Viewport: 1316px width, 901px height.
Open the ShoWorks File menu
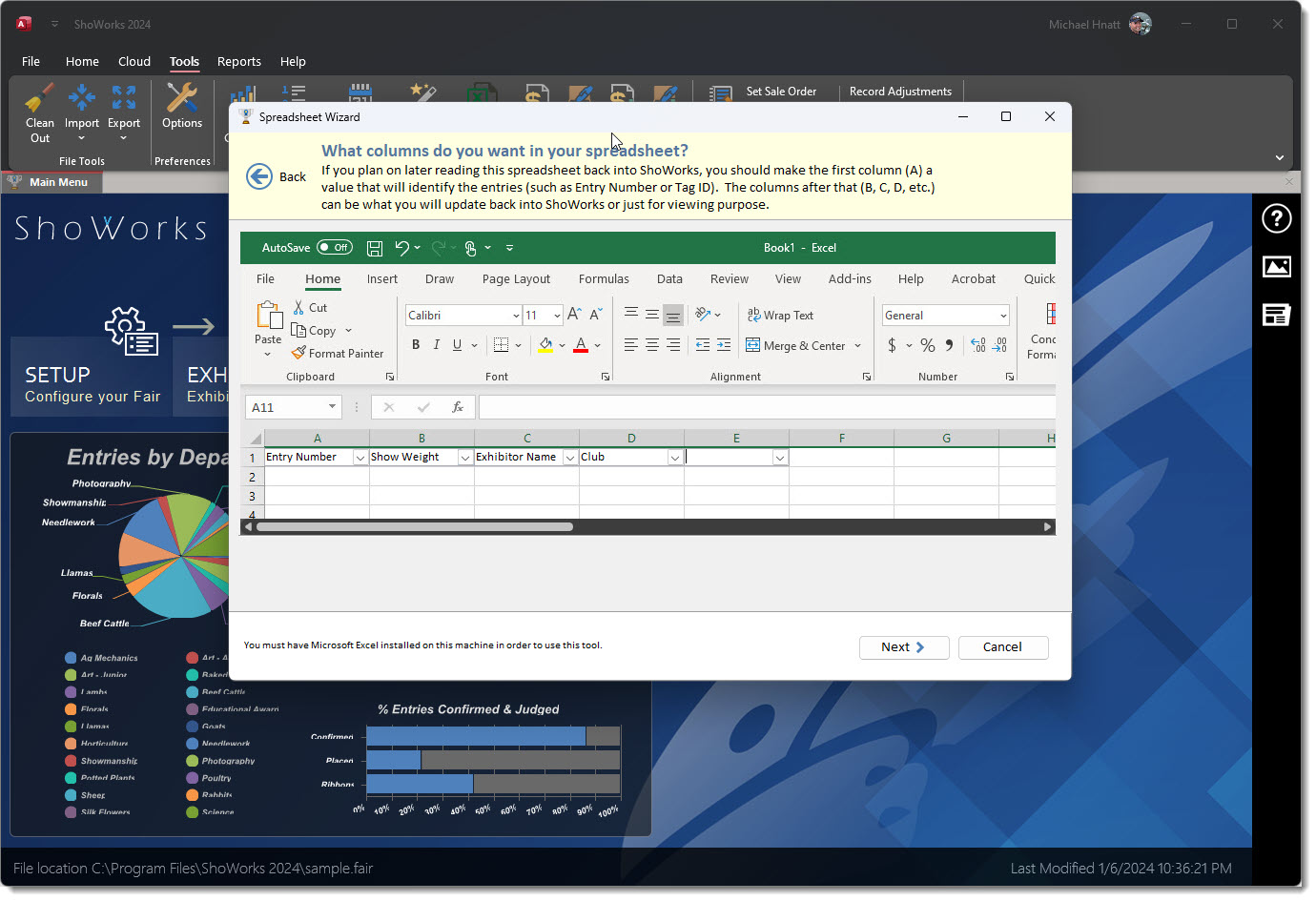31,61
